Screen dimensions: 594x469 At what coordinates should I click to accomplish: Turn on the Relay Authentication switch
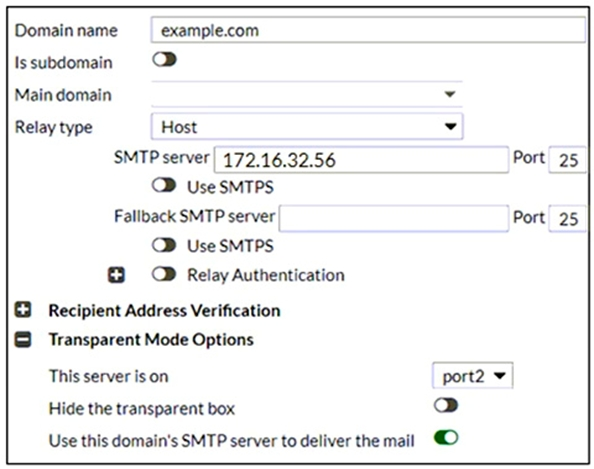(164, 274)
